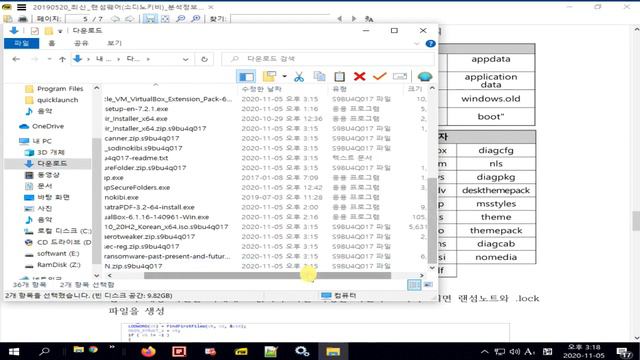Select 로컬 디스크 (C:) drive
The image size is (640, 360).
[64, 231]
